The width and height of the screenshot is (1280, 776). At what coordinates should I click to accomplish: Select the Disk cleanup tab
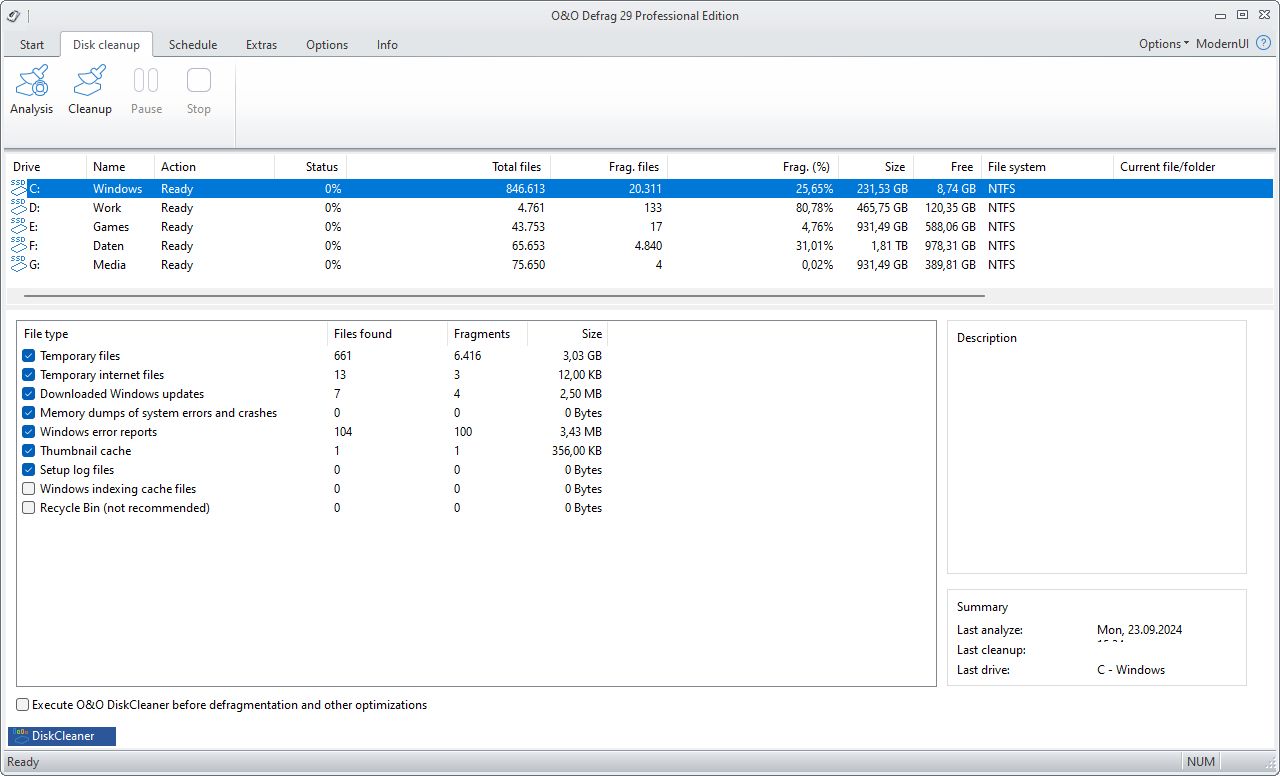point(106,44)
